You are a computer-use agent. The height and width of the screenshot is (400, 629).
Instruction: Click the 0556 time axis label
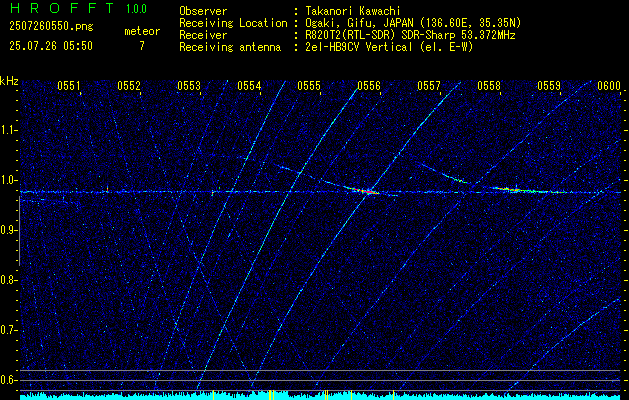tap(369, 85)
